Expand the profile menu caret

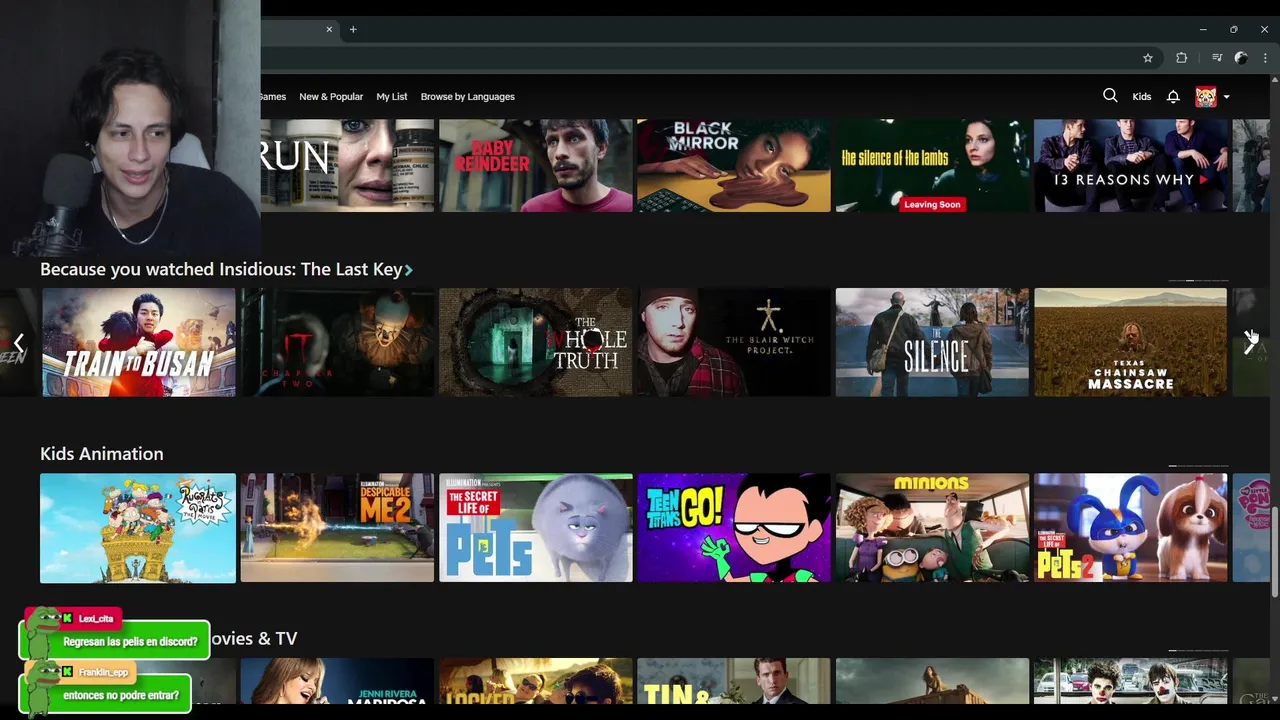[1227, 97]
